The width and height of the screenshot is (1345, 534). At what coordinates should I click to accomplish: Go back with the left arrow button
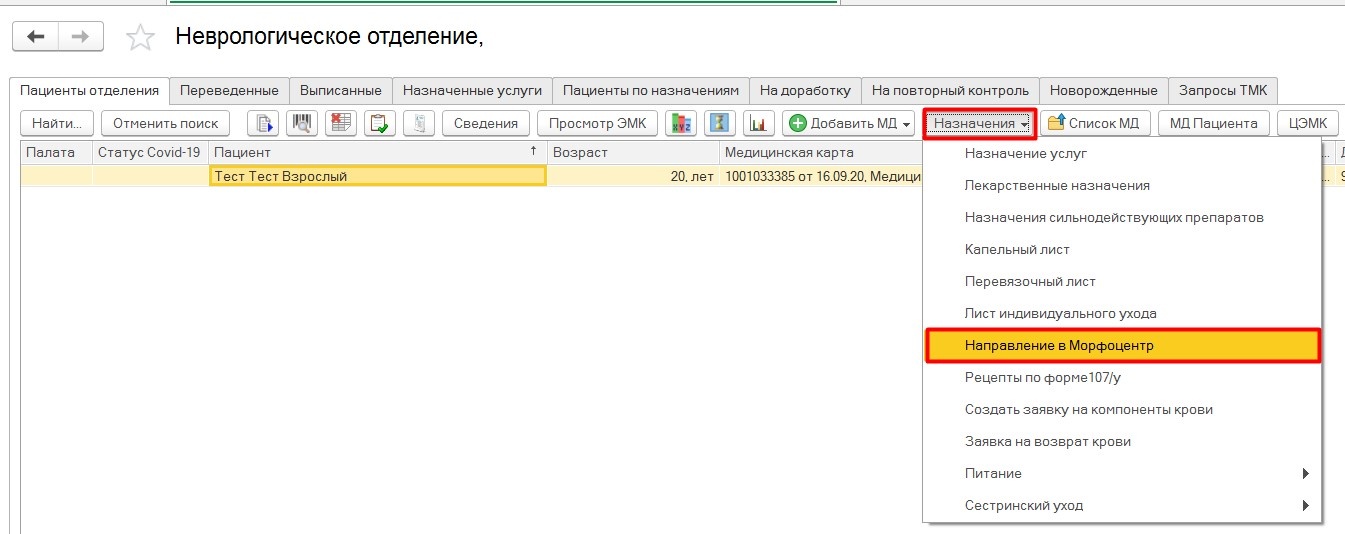(x=36, y=37)
